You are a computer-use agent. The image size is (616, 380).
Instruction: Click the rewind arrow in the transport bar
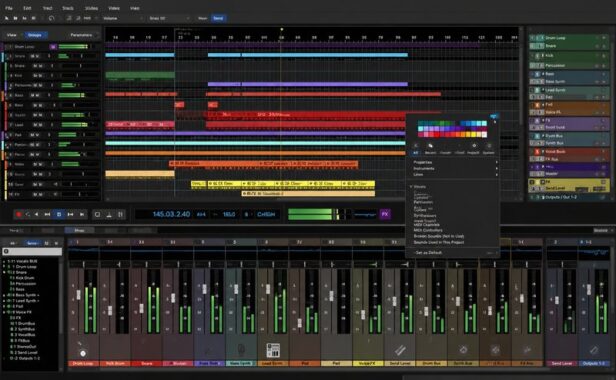37,214
